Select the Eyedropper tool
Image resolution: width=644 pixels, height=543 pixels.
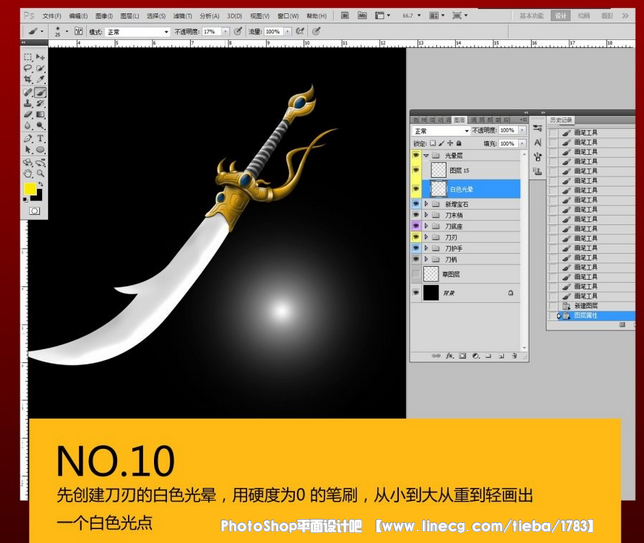click(40, 79)
